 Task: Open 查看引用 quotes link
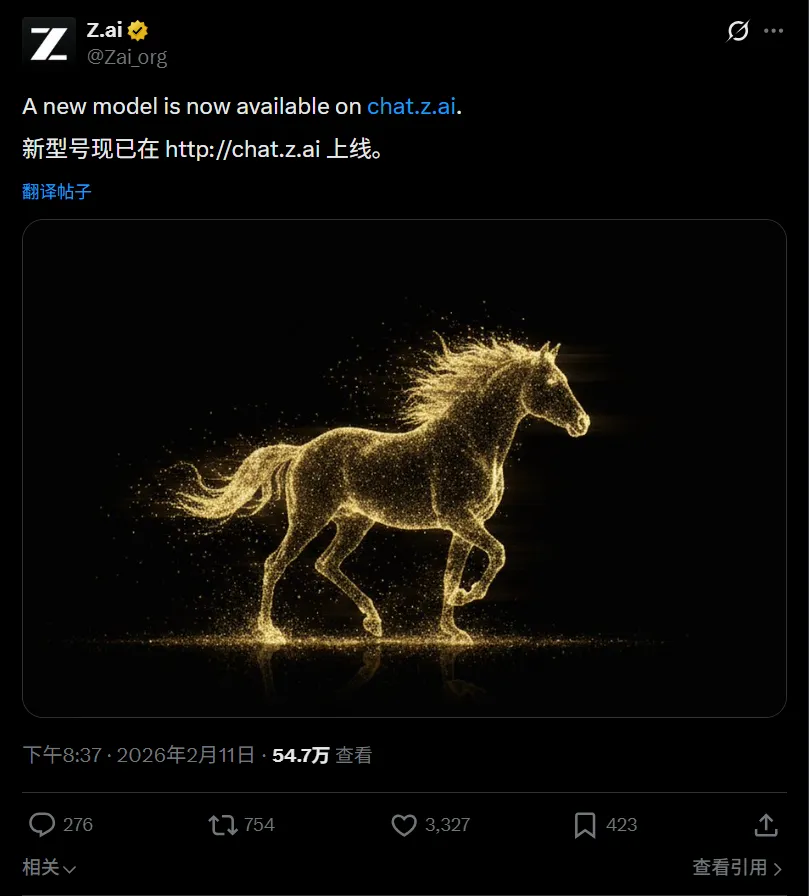point(737,867)
